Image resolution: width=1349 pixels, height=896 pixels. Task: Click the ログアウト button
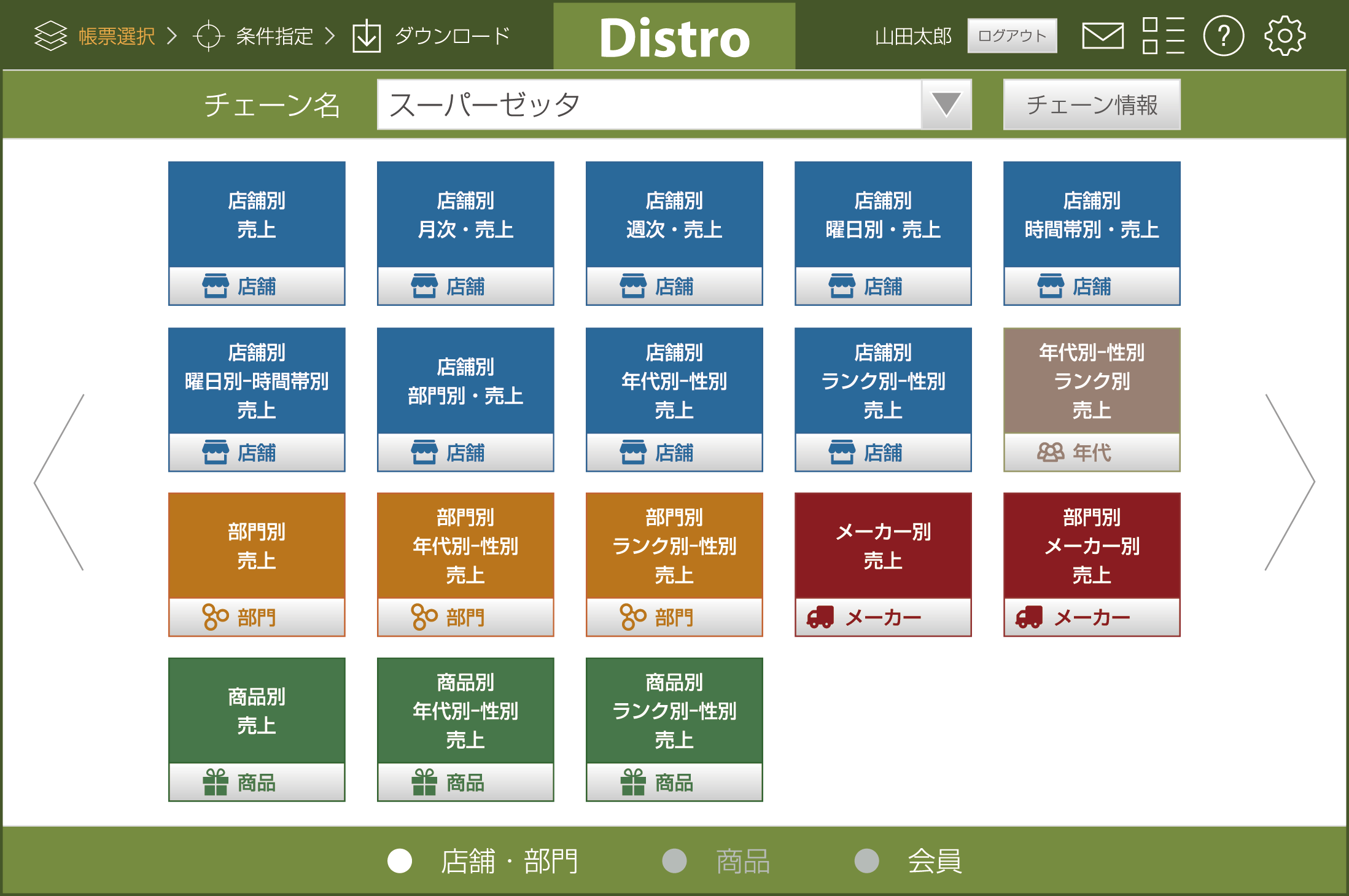pyautogui.click(x=1012, y=36)
